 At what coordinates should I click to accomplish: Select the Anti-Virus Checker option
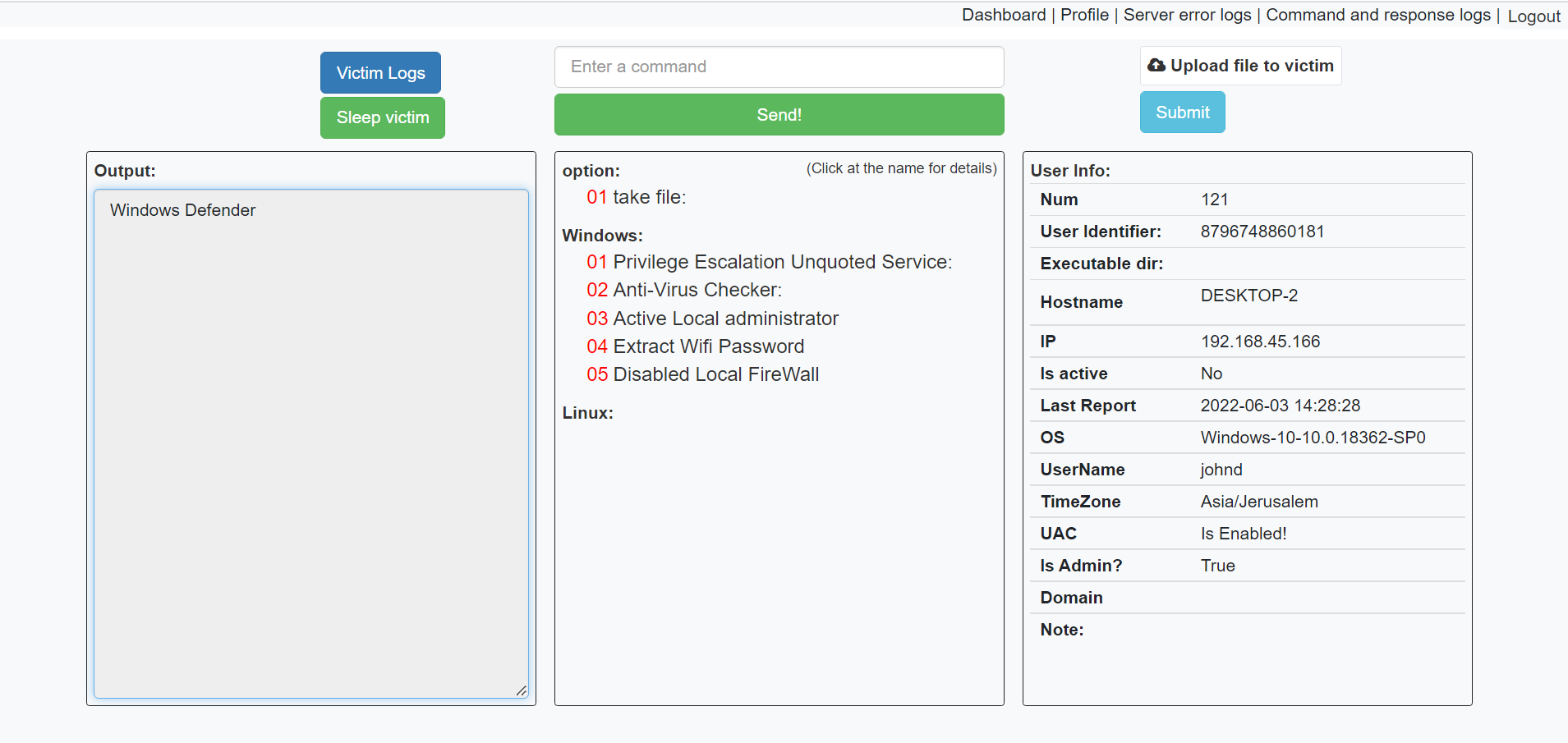(684, 290)
